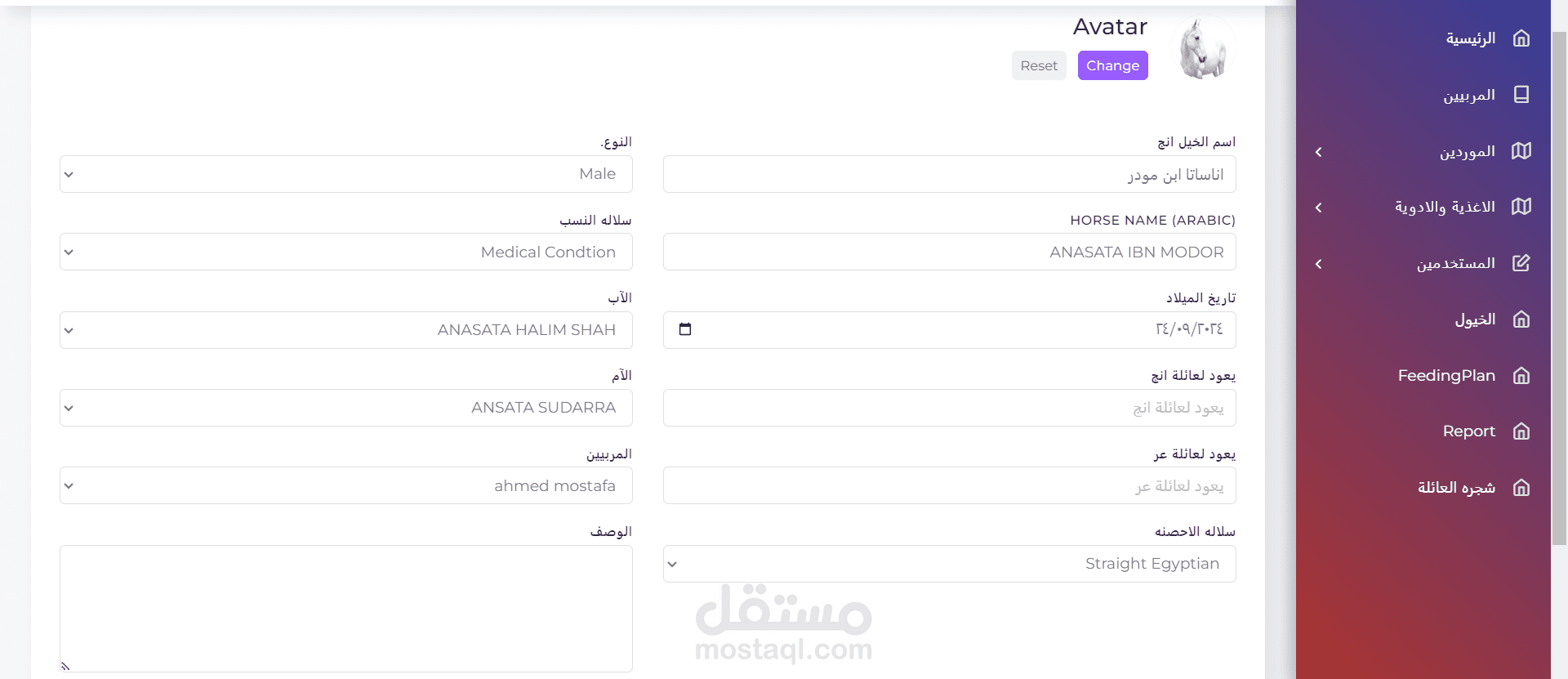1568x679 pixels.
Task: Click map icon beside الموردين
Action: click(1521, 151)
